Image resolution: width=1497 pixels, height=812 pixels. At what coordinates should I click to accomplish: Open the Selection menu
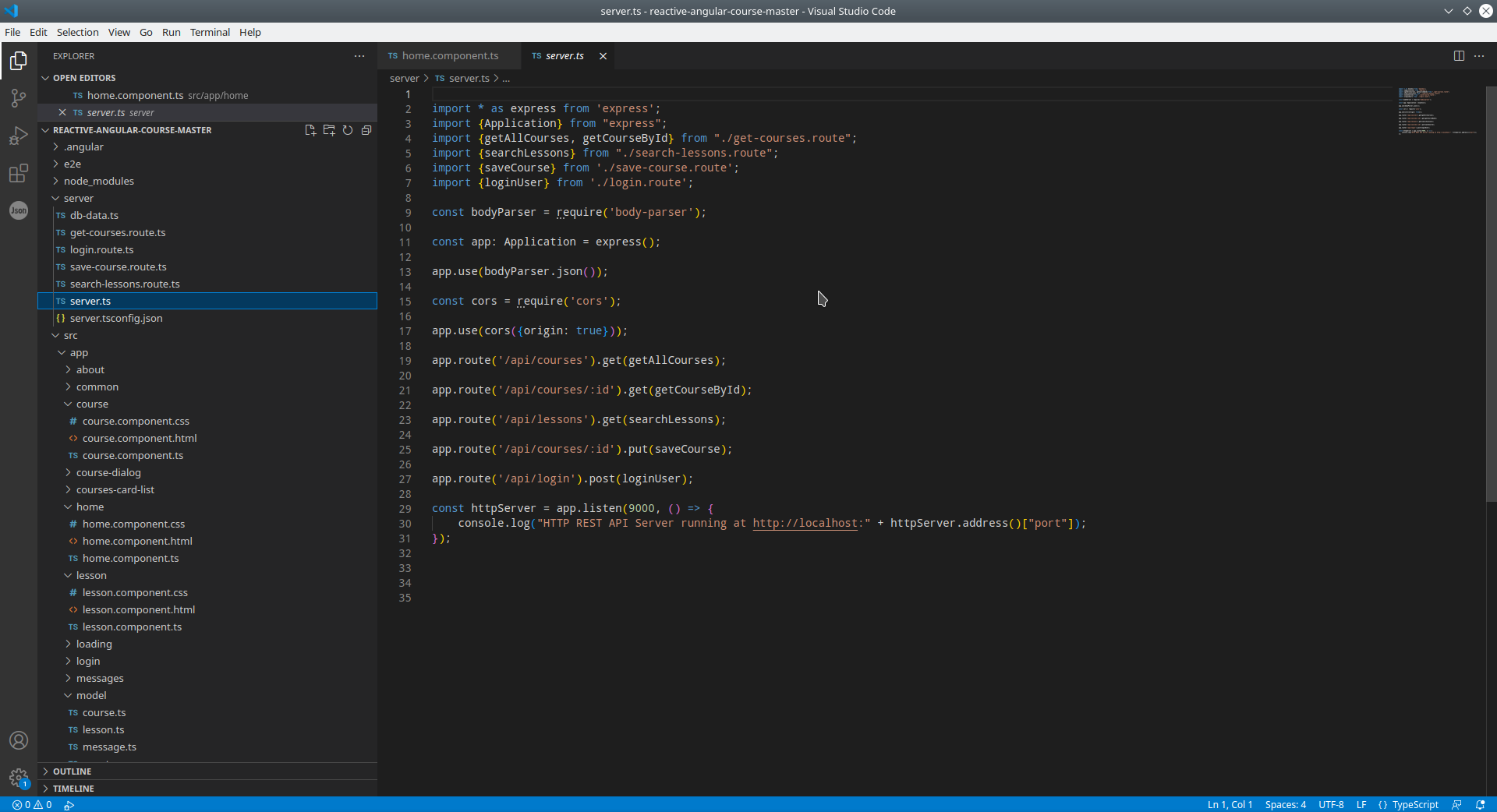point(77,32)
